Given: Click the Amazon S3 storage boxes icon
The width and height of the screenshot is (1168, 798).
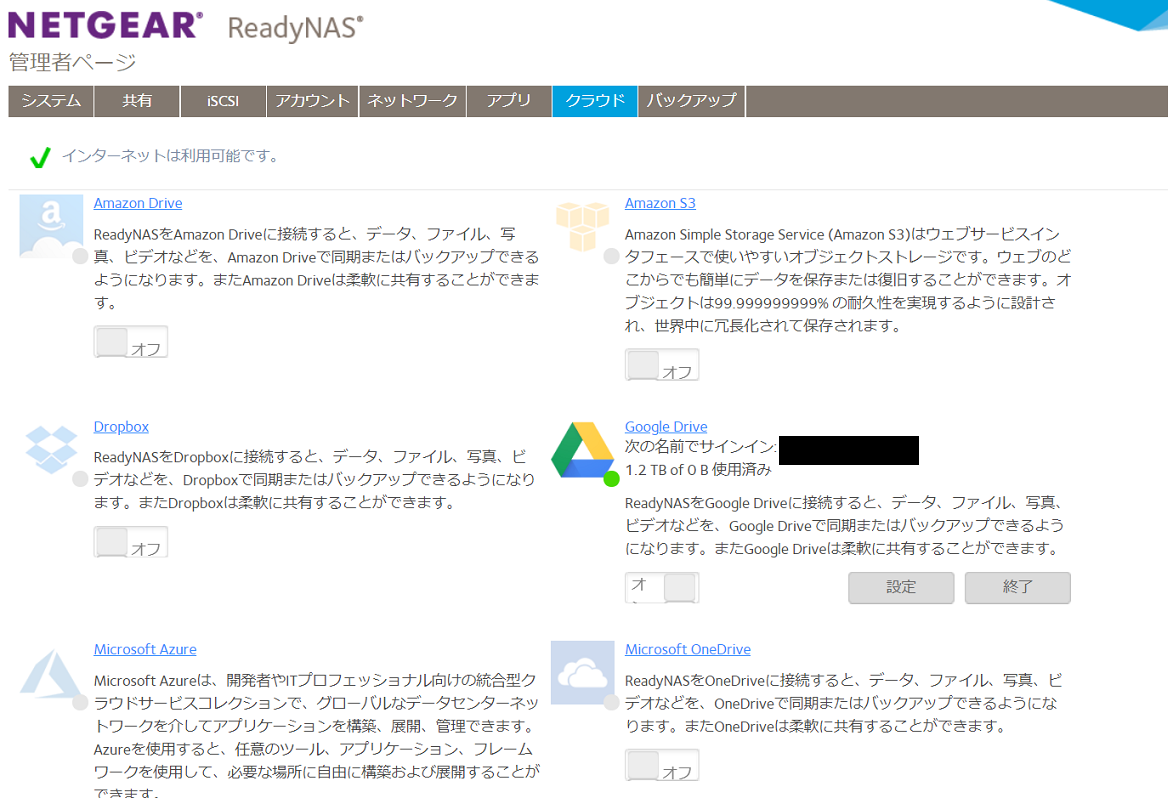Looking at the screenshot, I should (582, 226).
